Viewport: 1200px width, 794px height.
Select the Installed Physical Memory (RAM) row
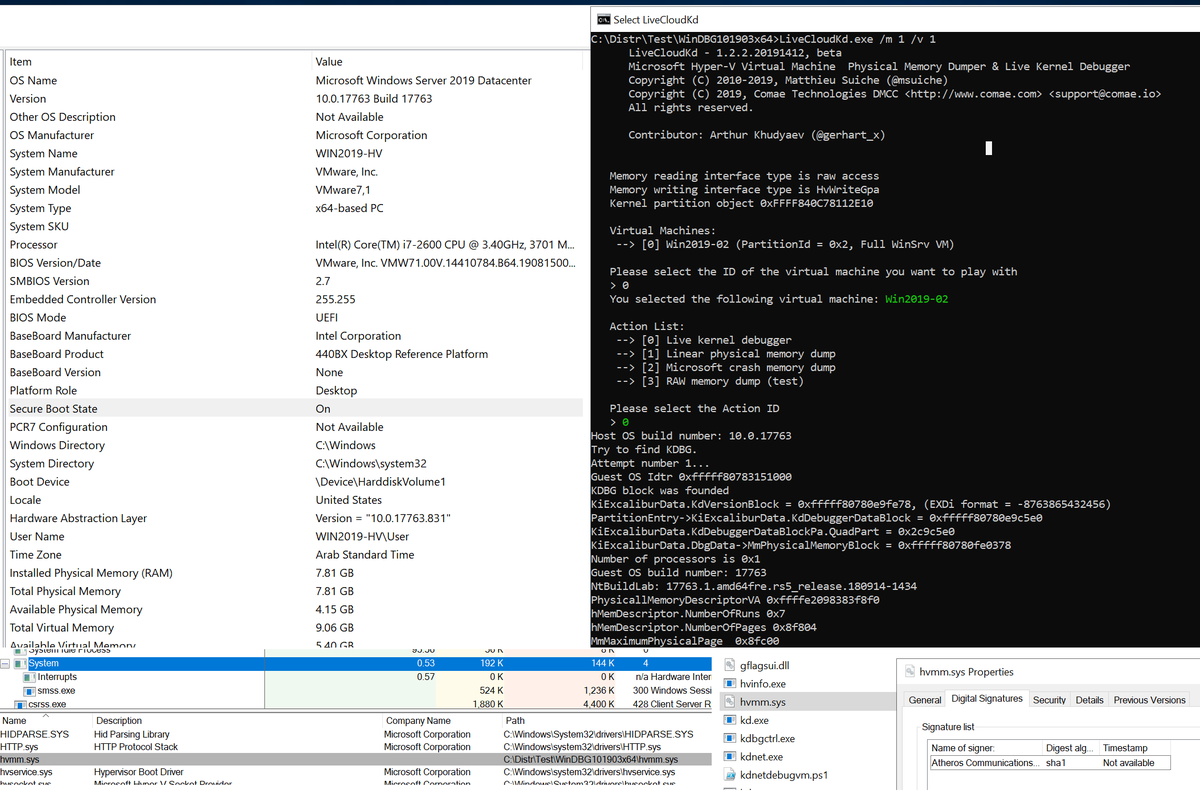(x=294, y=573)
